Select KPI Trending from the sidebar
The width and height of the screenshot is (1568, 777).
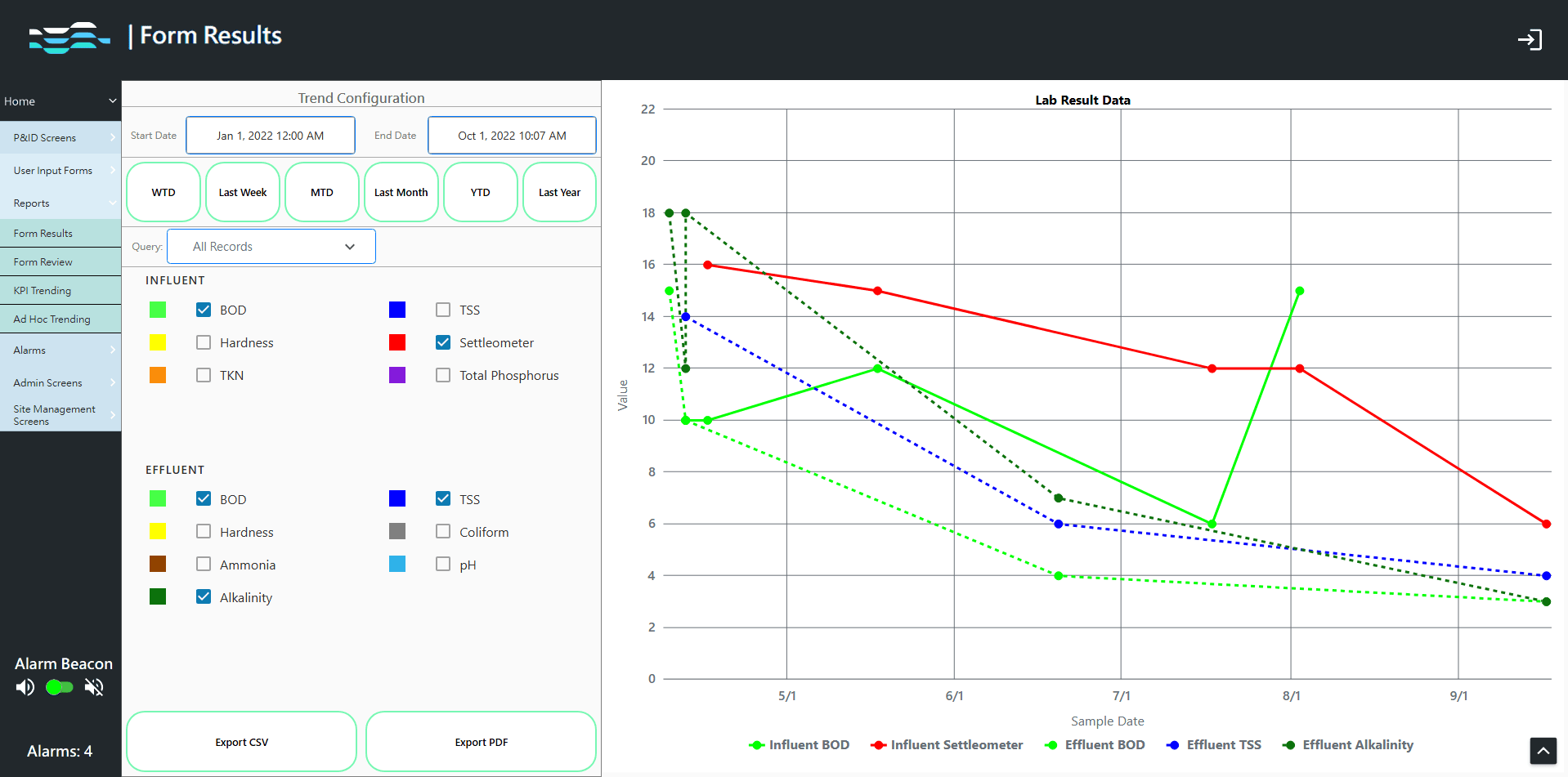(x=60, y=290)
